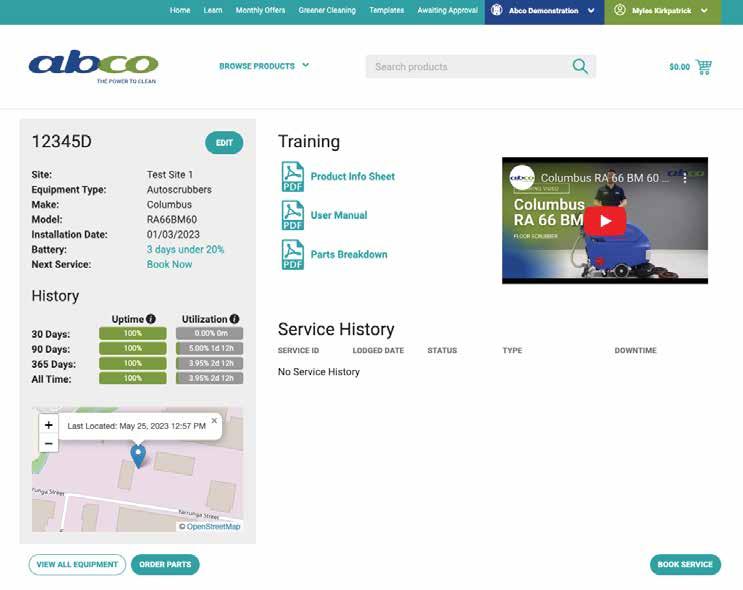743x590 pixels.
Task: Click the search magnifier icon
Action: [x=580, y=66]
